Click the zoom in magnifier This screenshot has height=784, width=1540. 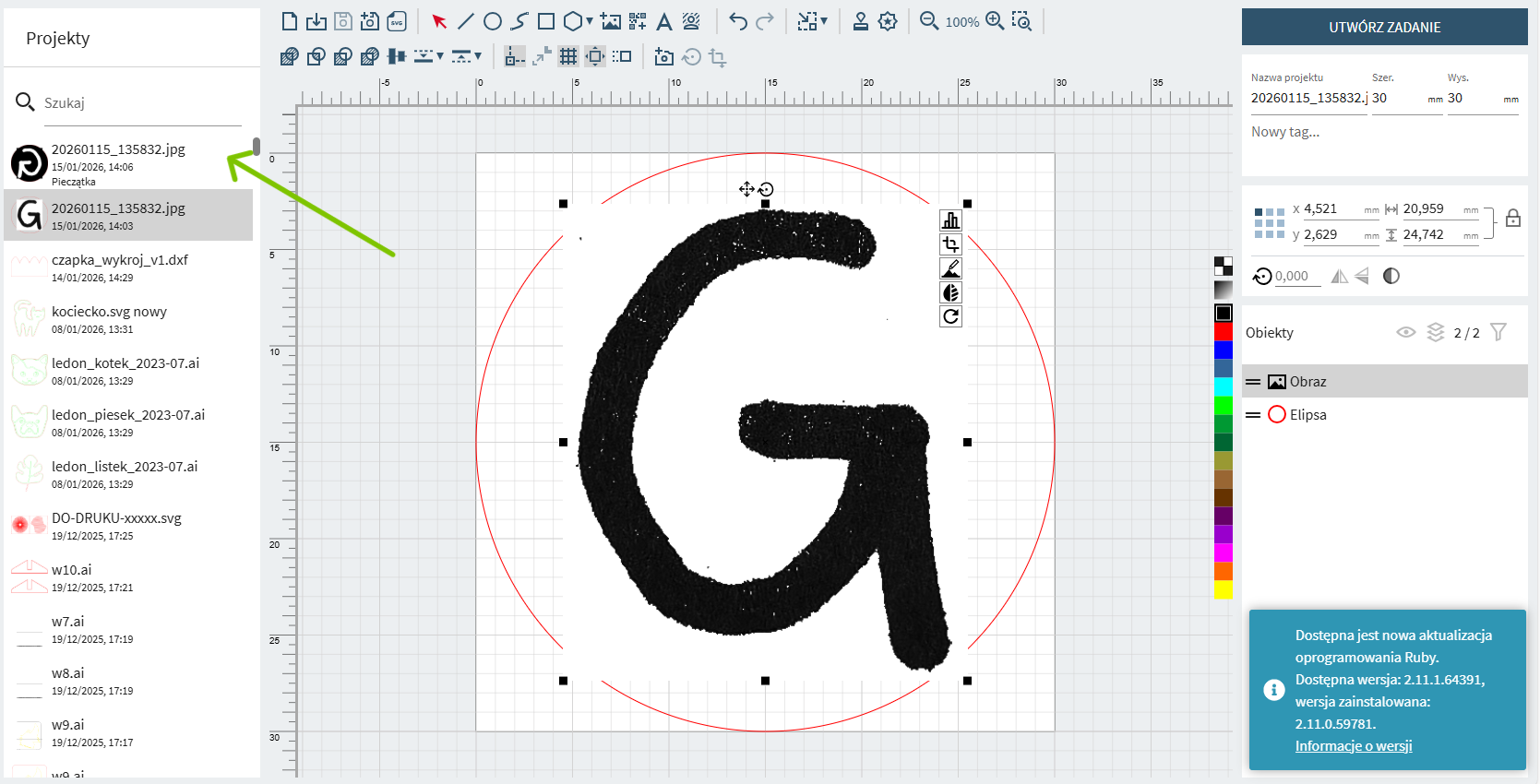coord(995,21)
